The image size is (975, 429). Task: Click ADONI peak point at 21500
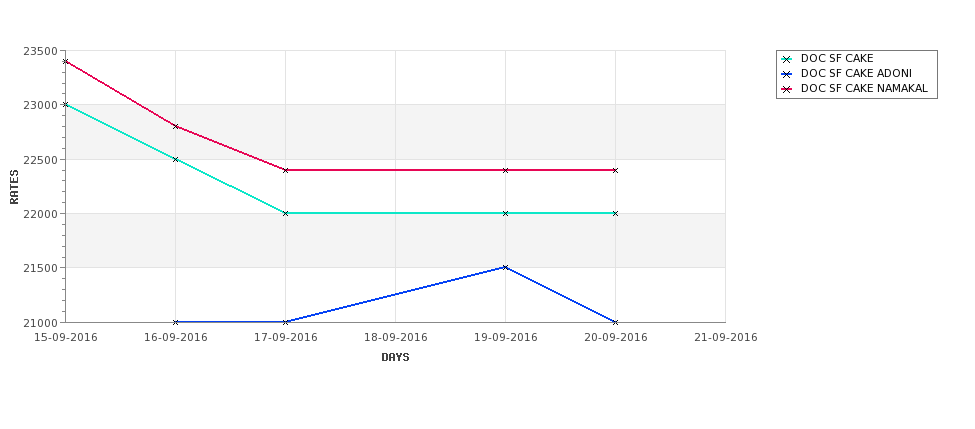pyautogui.click(x=505, y=267)
